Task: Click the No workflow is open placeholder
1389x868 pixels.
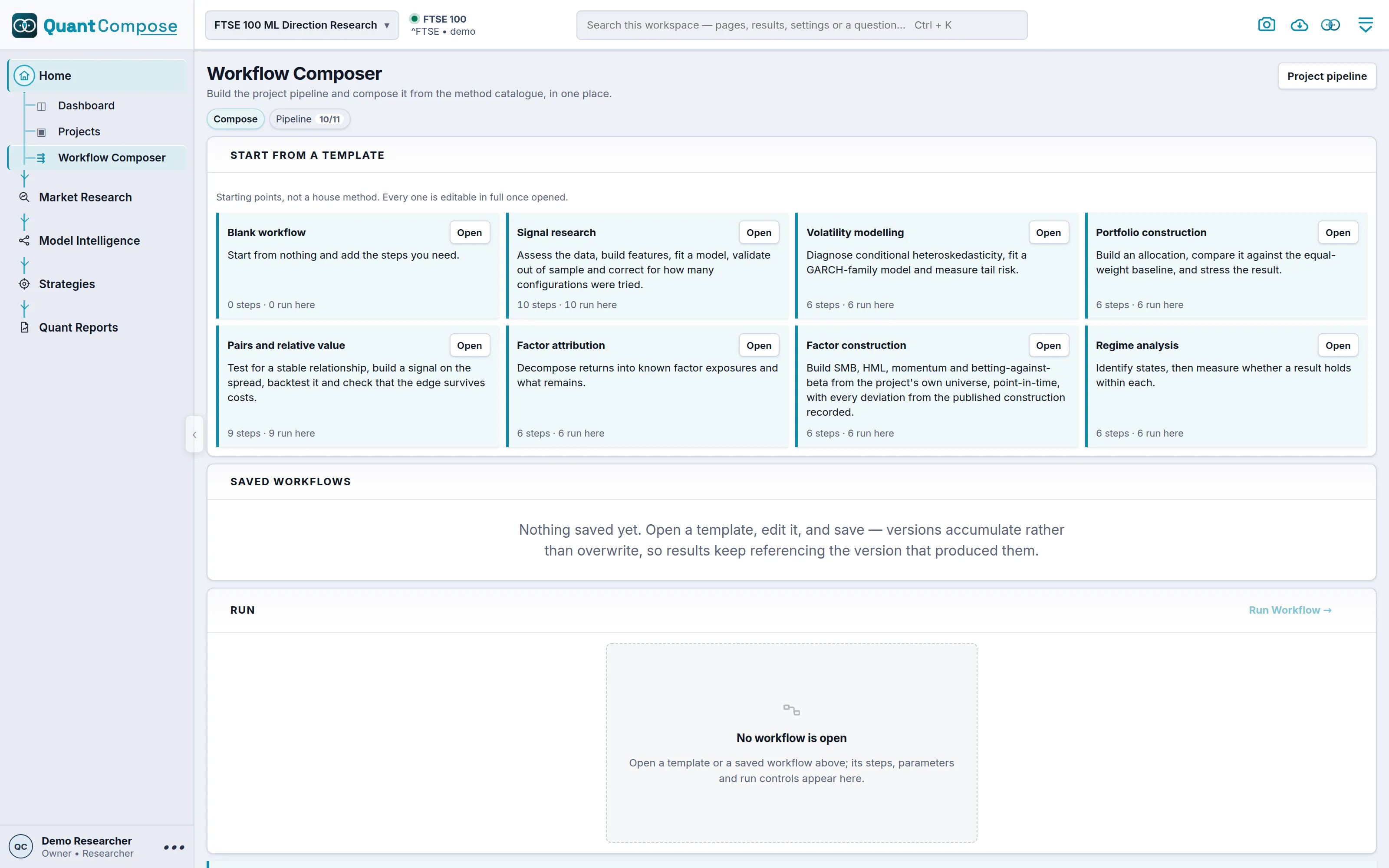Action: click(x=791, y=743)
